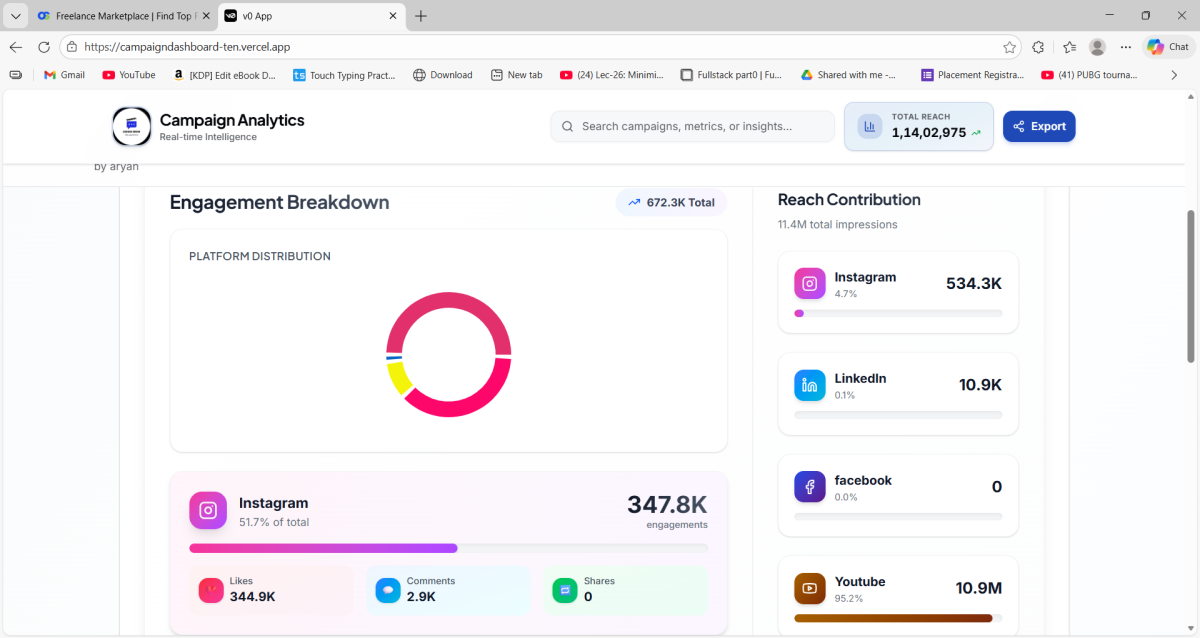Expand the bookmarks overflow chevron
The width and height of the screenshot is (1200, 638).
[x=1174, y=75]
